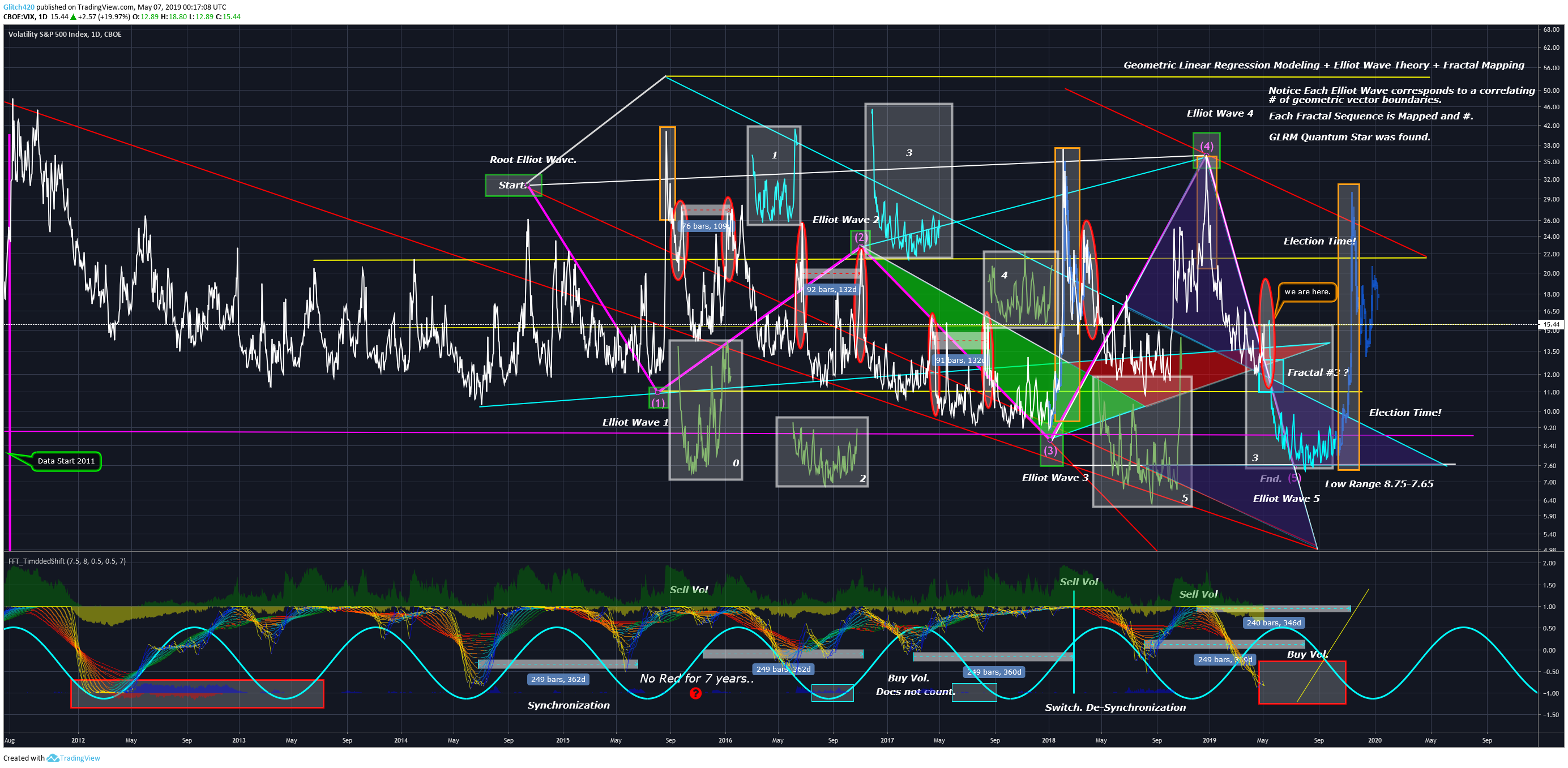Click the green 'Start.' box
The width and height of the screenshot is (1568, 768).
point(512,185)
